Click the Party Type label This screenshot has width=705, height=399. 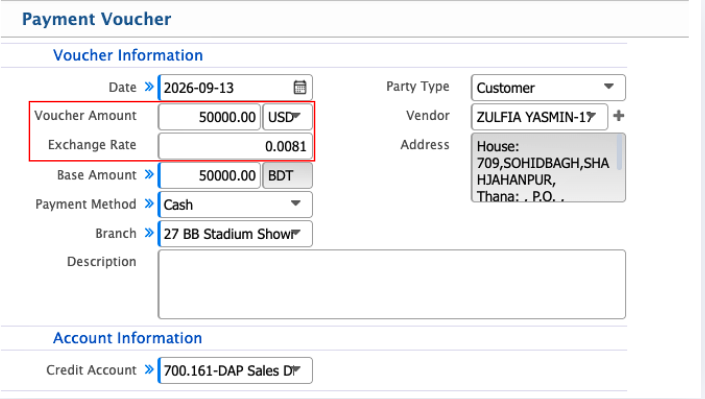point(418,86)
